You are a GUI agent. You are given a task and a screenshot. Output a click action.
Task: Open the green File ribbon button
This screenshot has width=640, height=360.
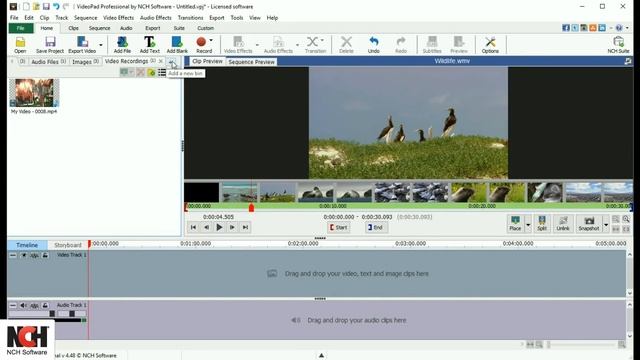(x=21, y=28)
